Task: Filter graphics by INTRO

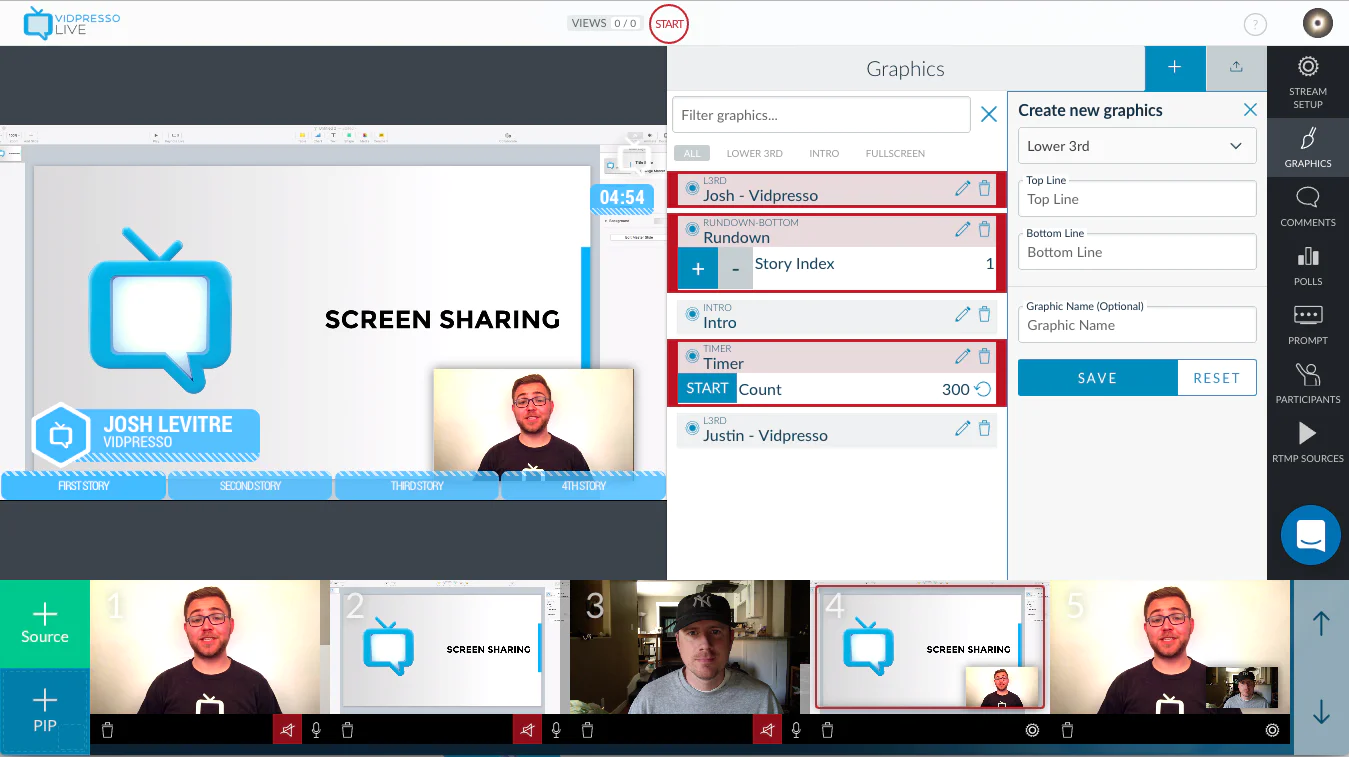Action: tap(824, 153)
